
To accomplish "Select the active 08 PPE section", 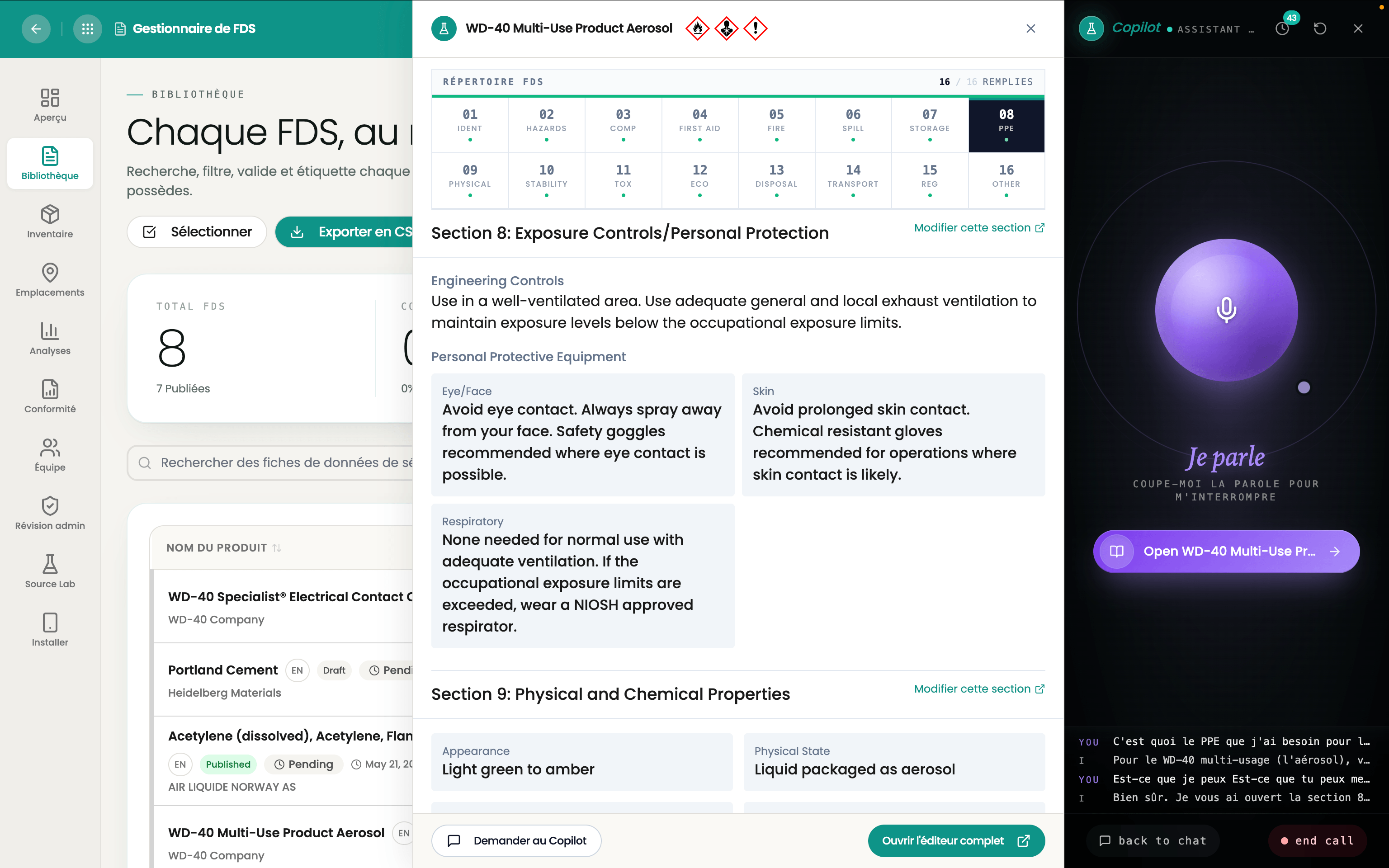I will tap(1006, 125).
